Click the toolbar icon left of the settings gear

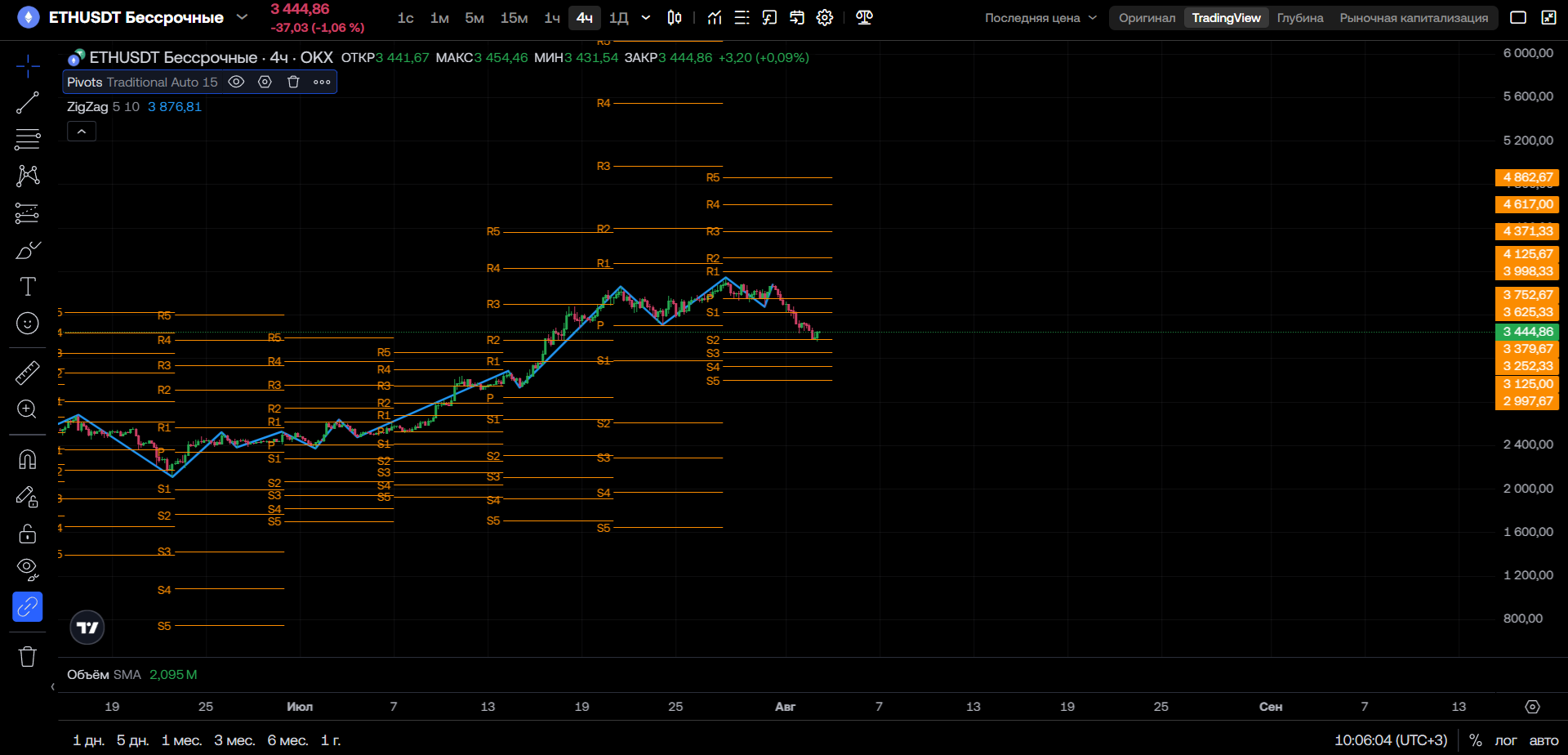pos(797,18)
